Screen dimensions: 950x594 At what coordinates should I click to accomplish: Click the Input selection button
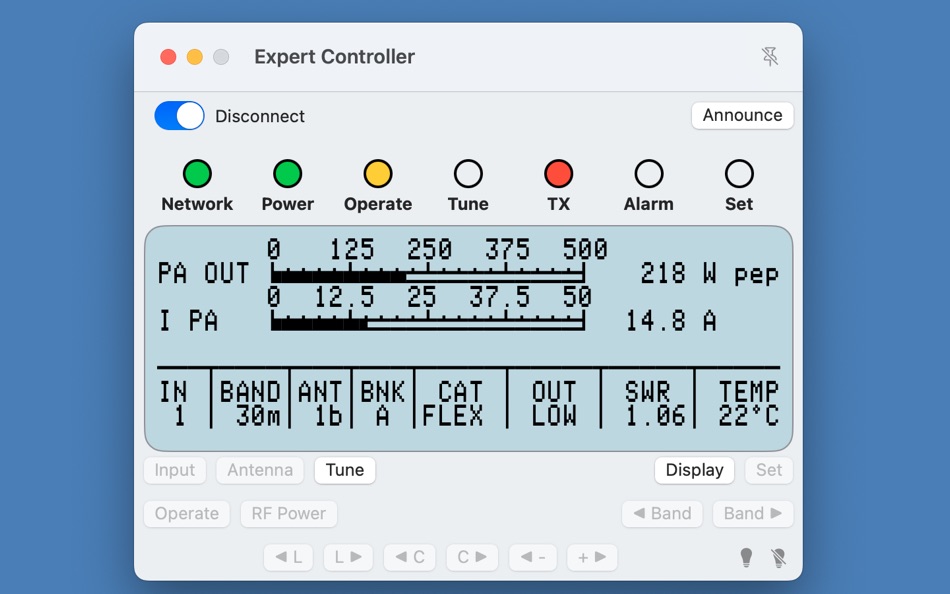click(174, 470)
